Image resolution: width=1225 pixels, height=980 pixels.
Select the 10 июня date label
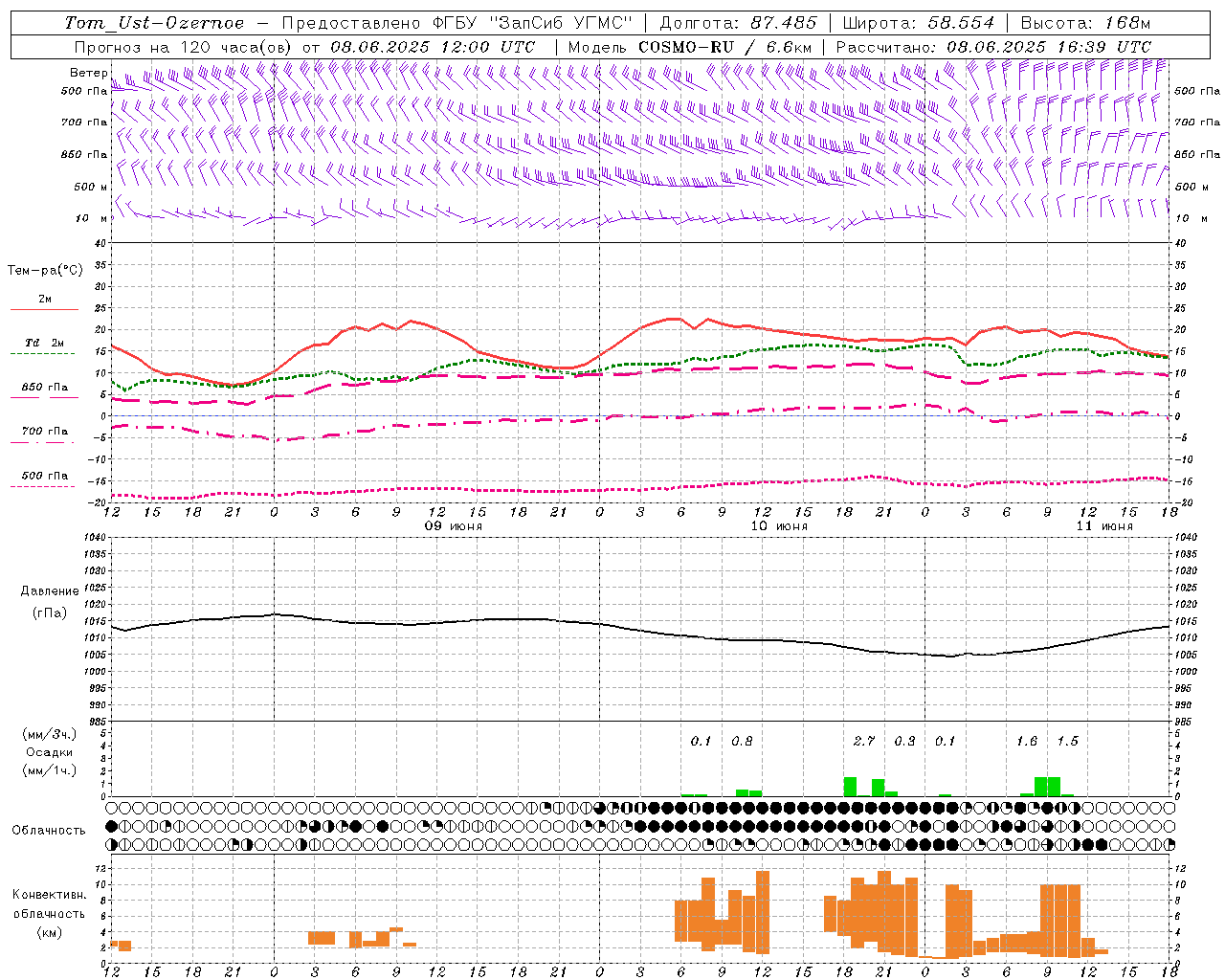(779, 526)
